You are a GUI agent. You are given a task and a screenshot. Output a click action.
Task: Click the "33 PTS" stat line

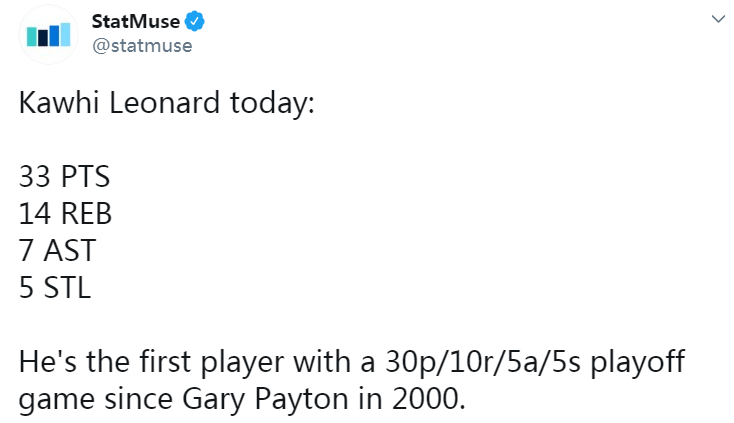(x=65, y=176)
